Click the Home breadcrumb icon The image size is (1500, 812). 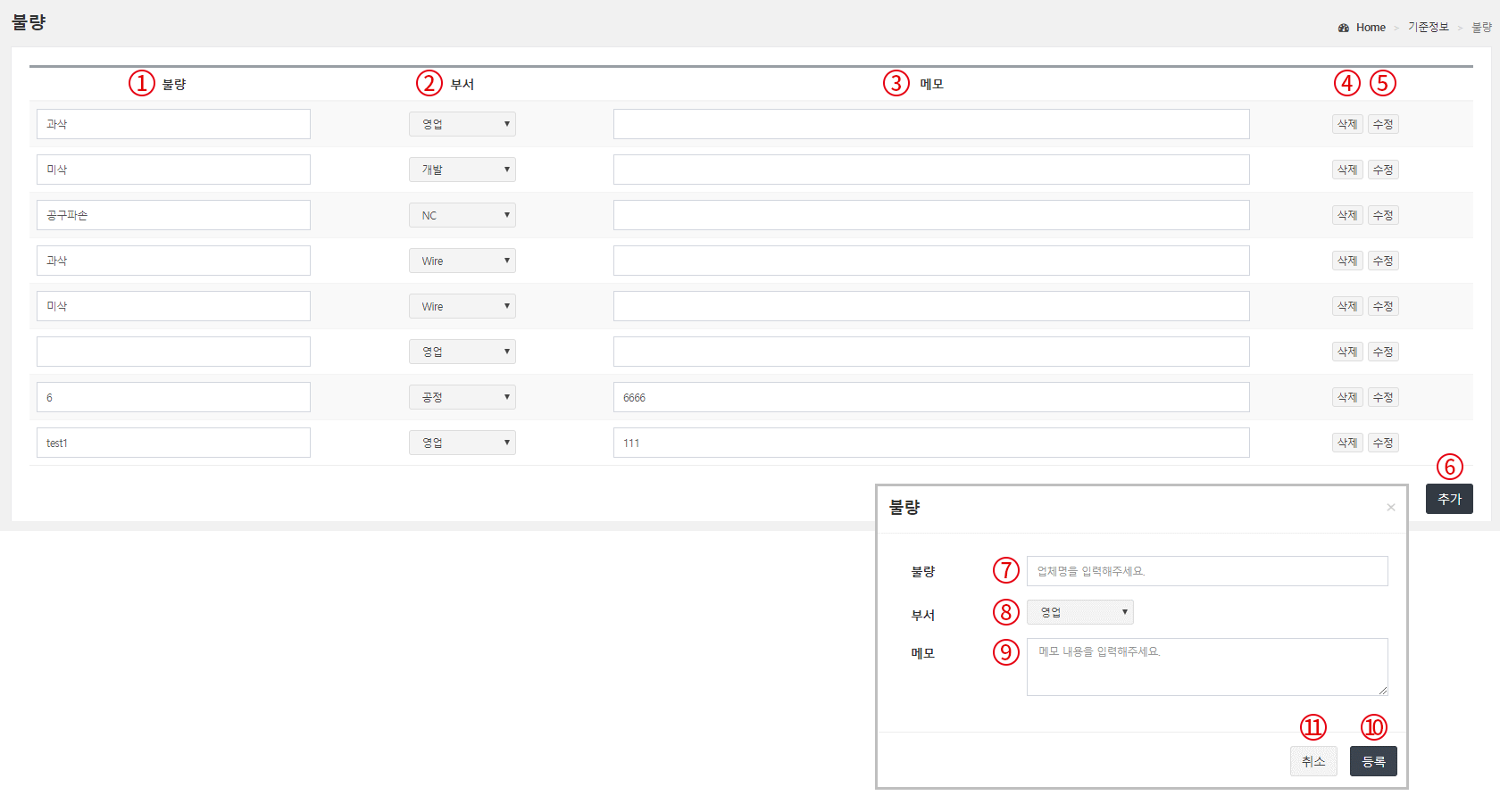point(1343,28)
